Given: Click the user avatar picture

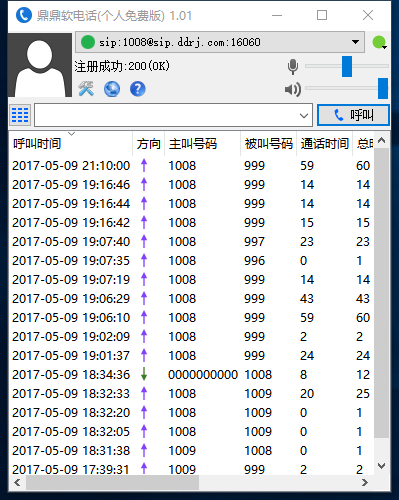Looking at the screenshot, I should click(x=40, y=65).
